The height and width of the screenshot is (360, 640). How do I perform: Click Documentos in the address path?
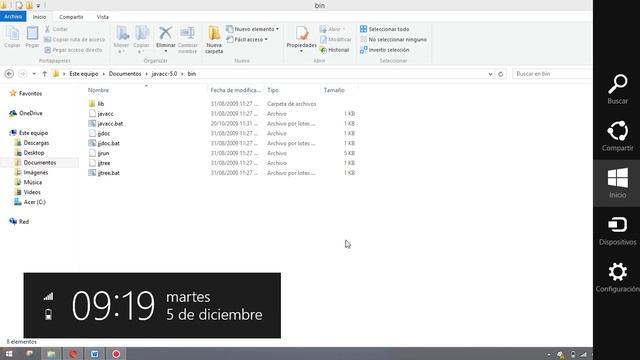pos(125,74)
